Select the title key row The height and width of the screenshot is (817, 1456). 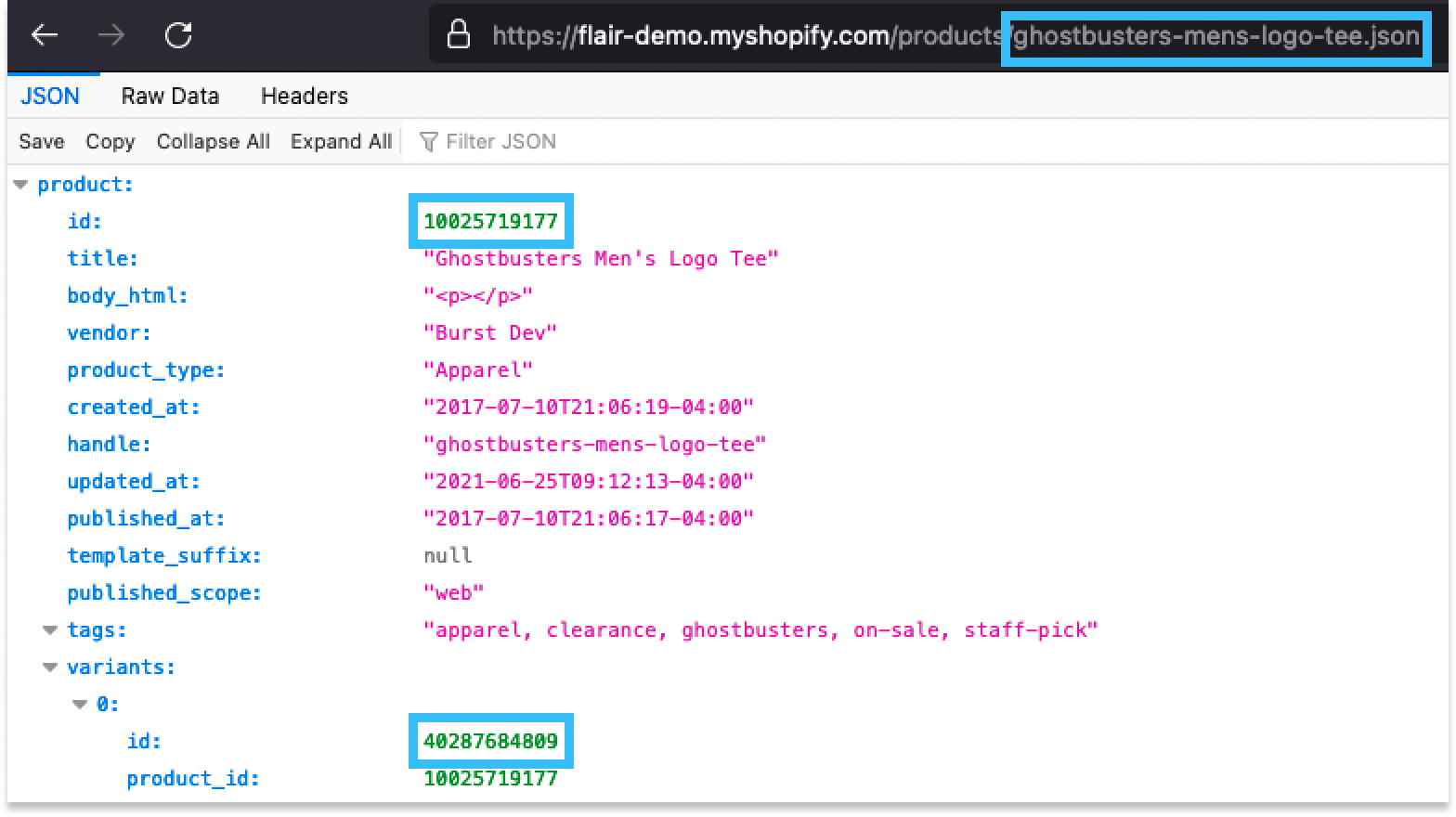tap(102, 258)
